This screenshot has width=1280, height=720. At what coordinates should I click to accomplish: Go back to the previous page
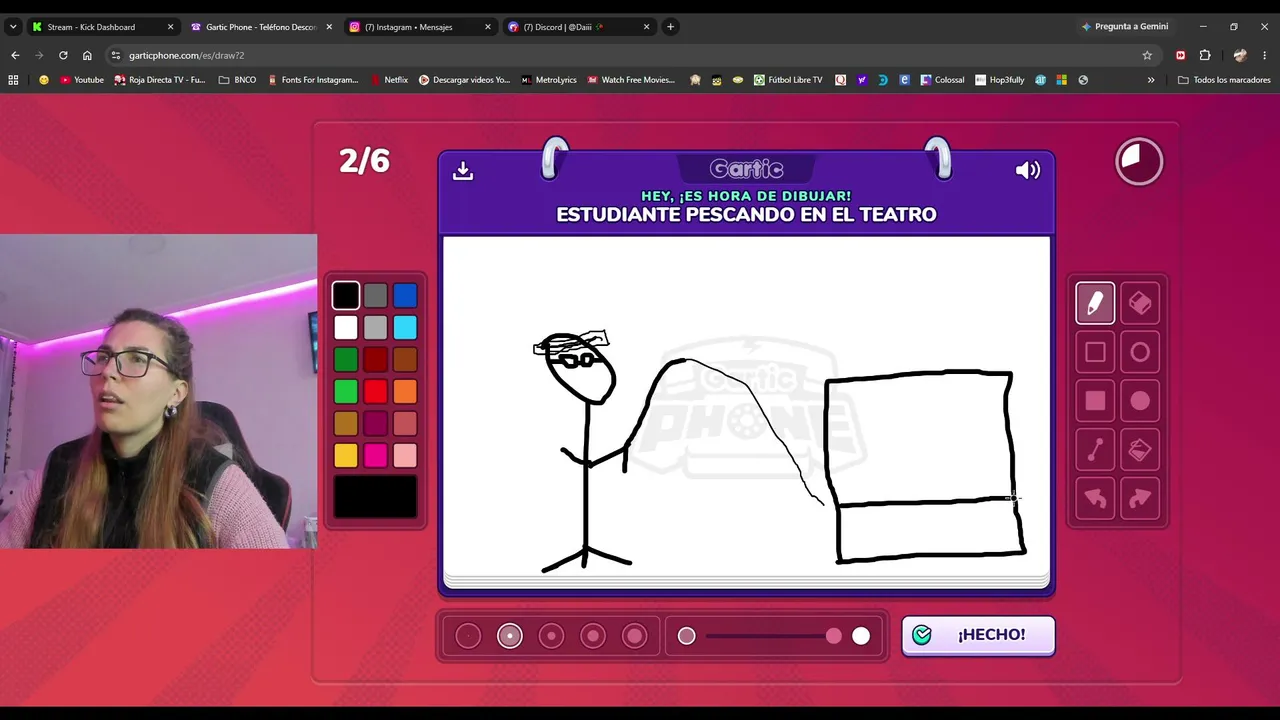click(x=15, y=55)
